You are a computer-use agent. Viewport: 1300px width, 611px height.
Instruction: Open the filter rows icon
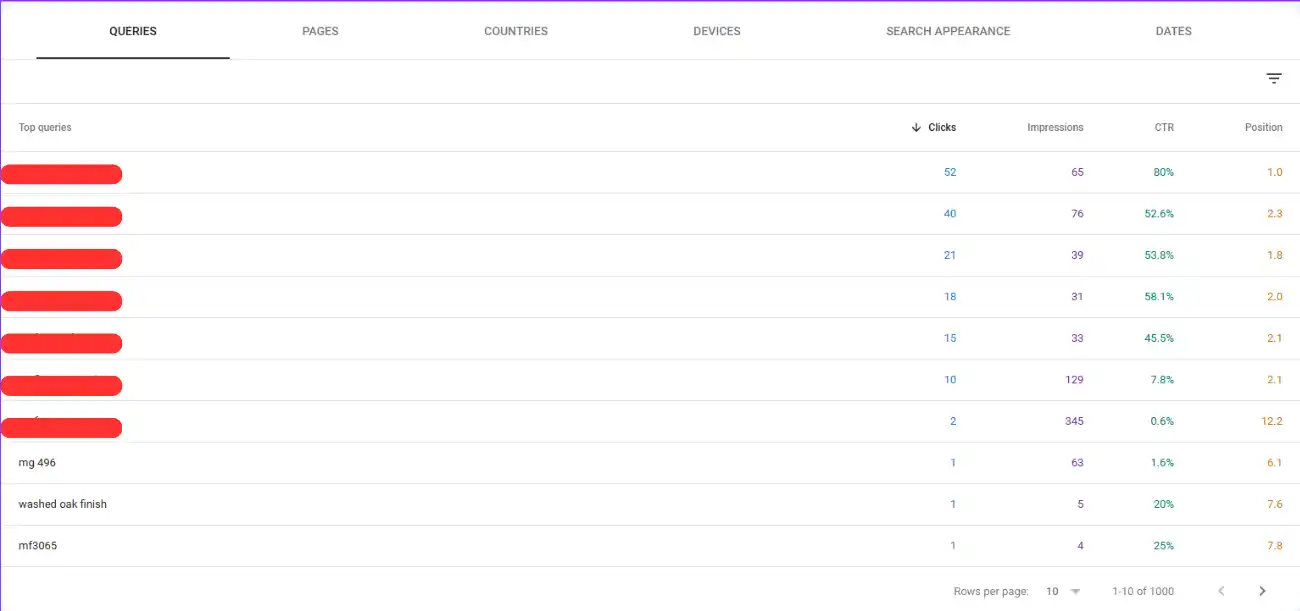coord(1273,79)
